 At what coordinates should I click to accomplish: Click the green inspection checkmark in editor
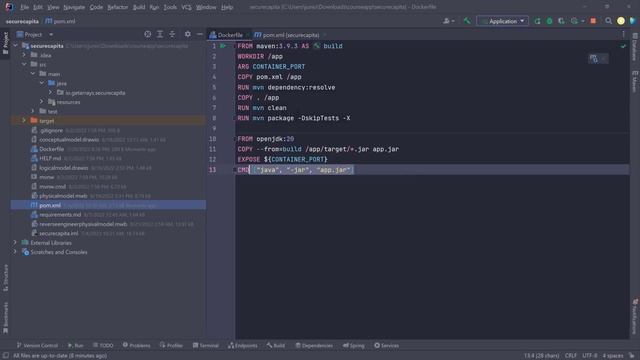coord(623,46)
